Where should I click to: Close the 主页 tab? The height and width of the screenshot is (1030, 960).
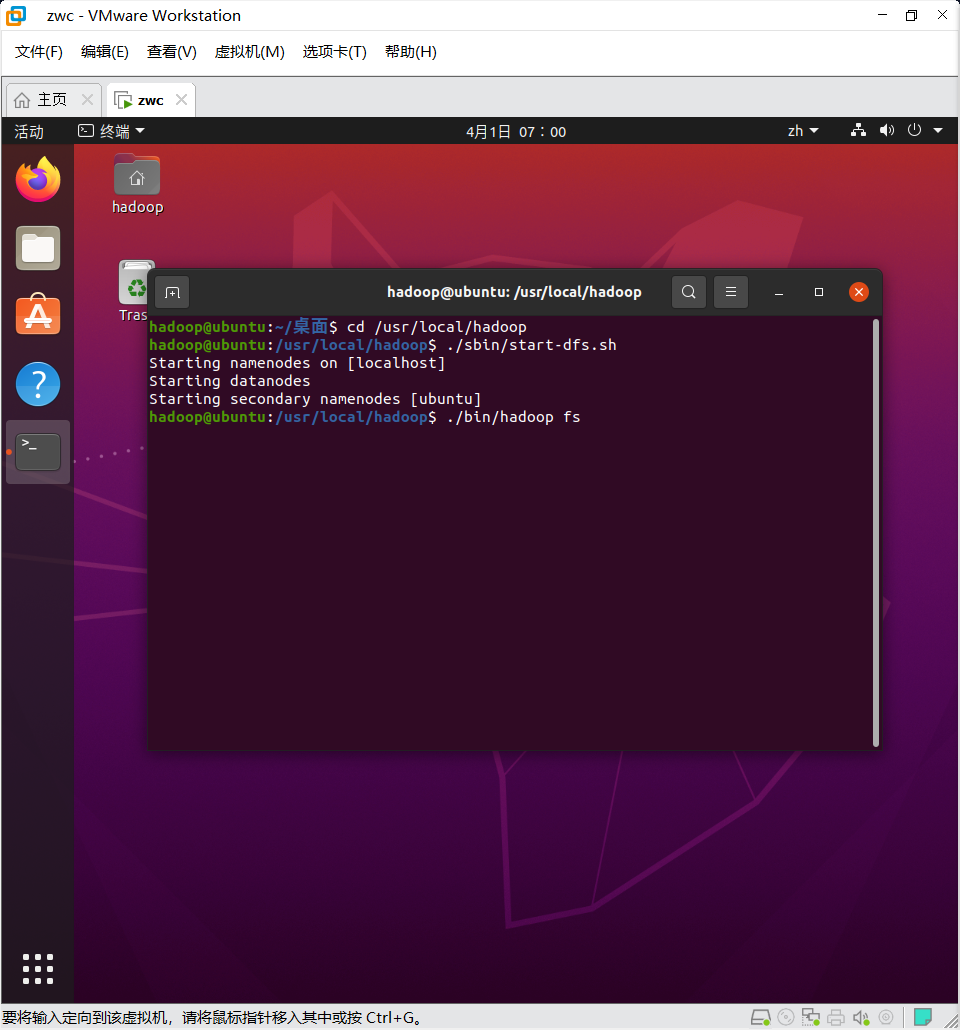(87, 99)
